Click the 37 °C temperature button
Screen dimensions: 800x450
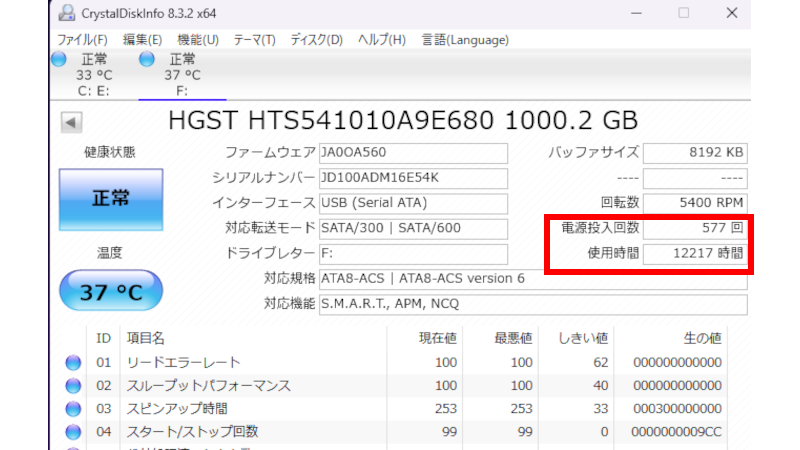[x=111, y=291]
